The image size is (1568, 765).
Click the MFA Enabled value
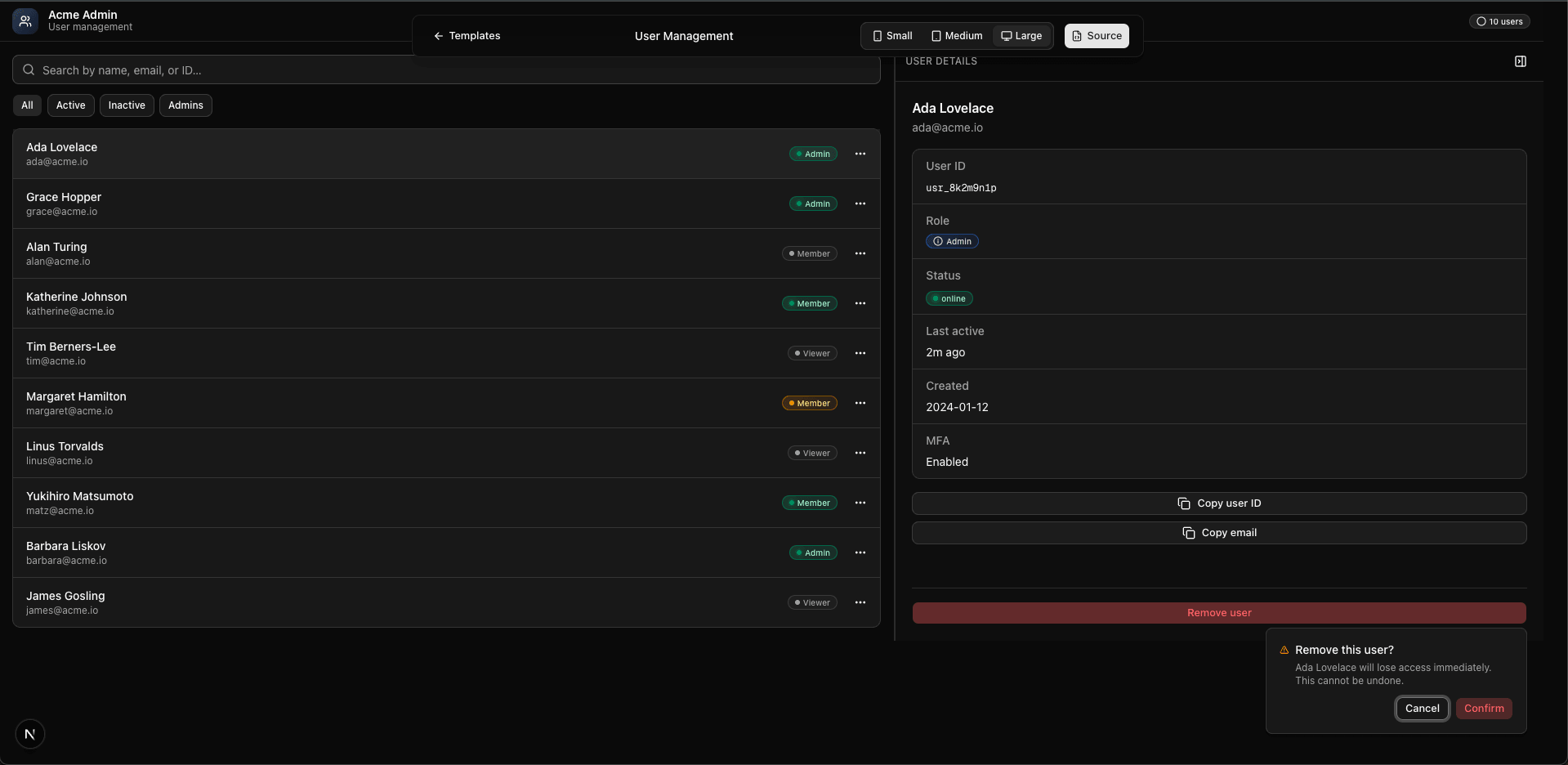[x=947, y=462]
